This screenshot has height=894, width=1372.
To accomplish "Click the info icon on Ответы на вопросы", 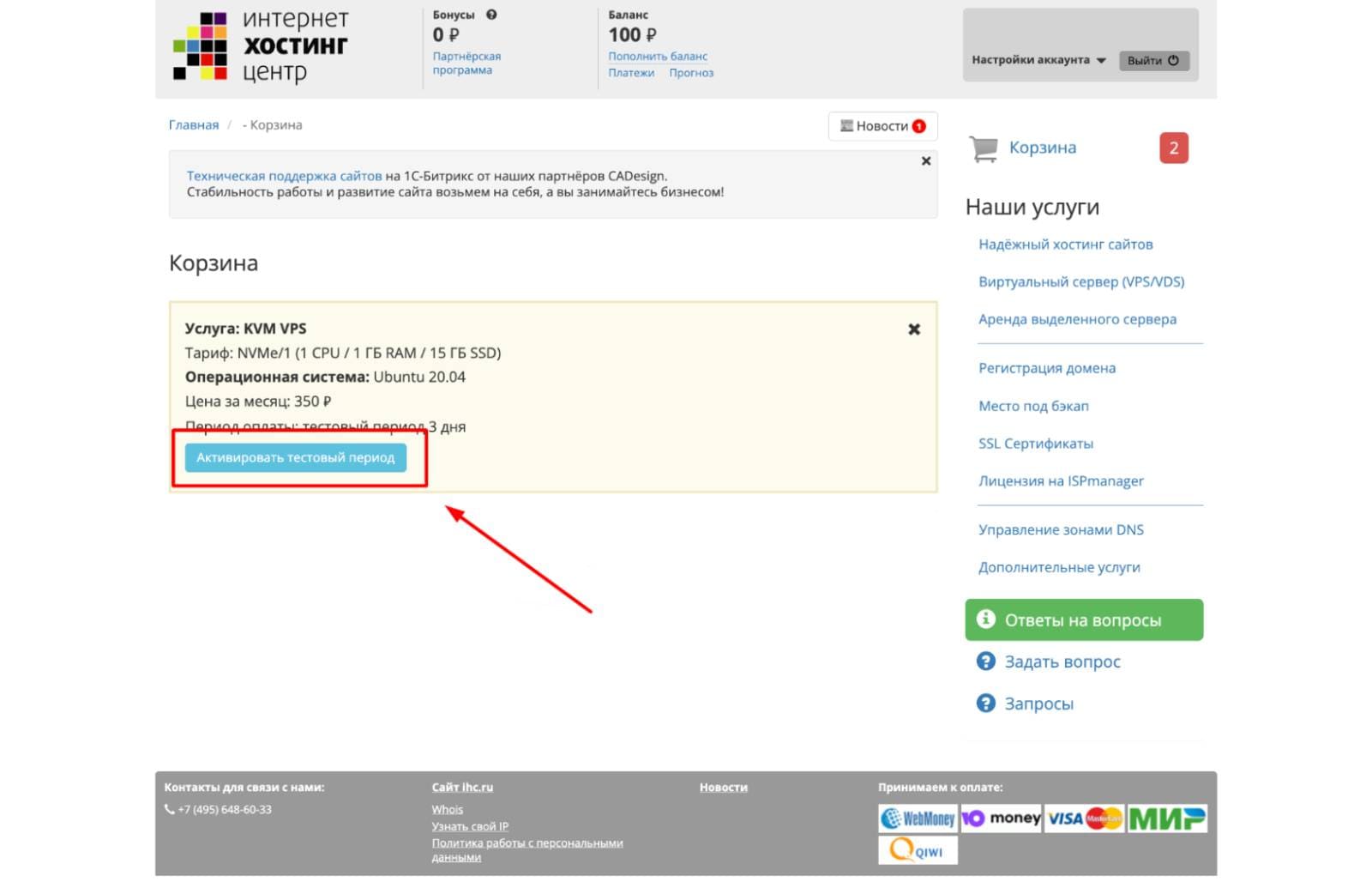I will click(986, 619).
